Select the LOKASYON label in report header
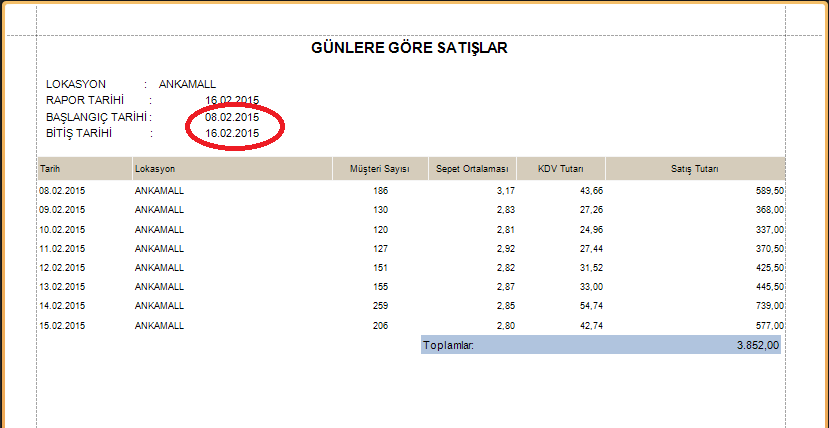Image resolution: width=829 pixels, height=428 pixels. click(x=76, y=84)
